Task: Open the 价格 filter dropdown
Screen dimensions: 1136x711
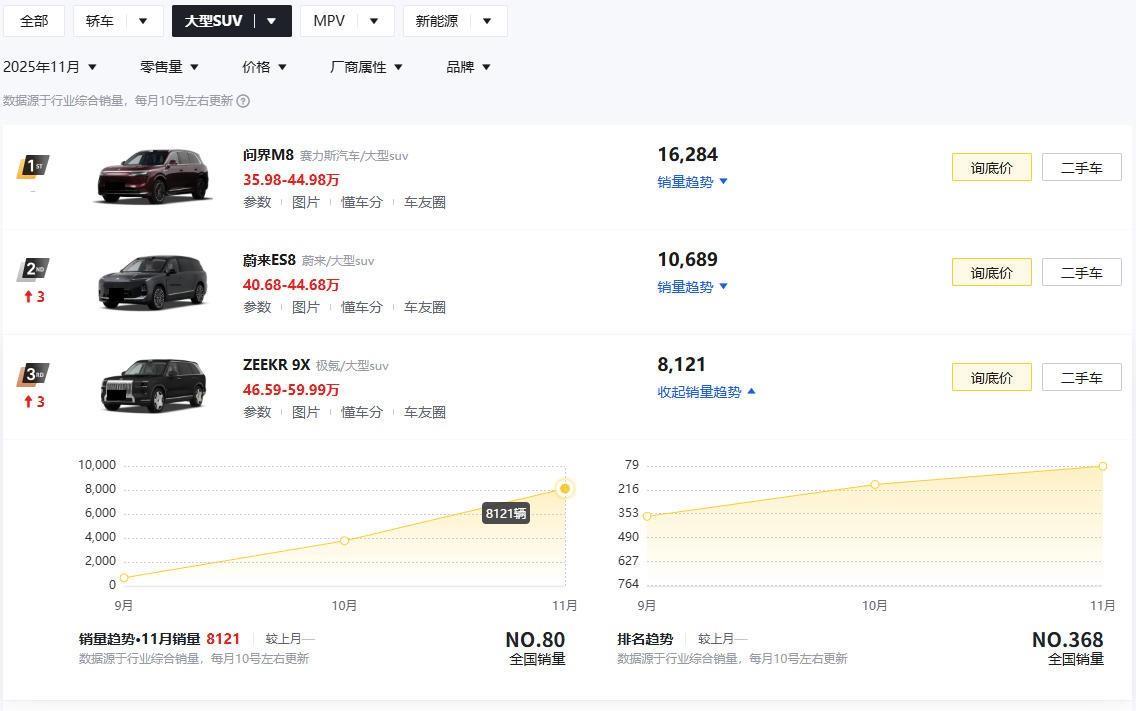Action: 264,67
